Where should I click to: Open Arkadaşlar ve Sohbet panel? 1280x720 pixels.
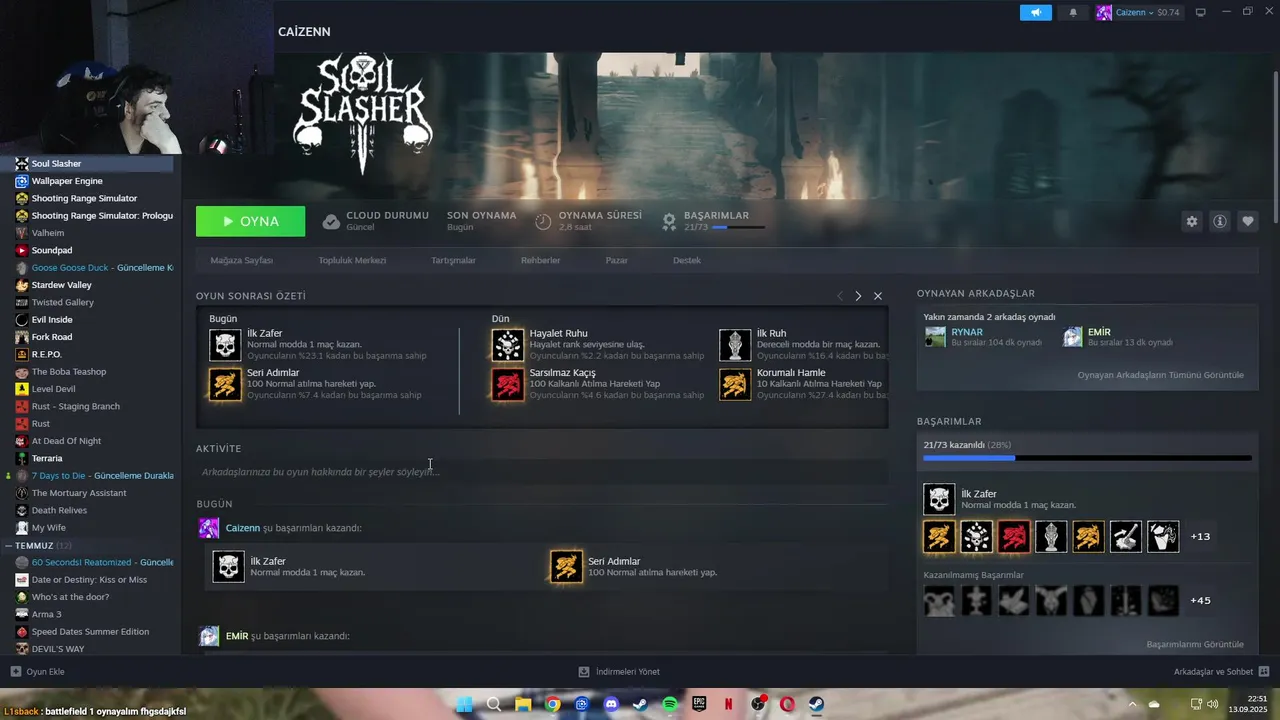[x=1221, y=672]
